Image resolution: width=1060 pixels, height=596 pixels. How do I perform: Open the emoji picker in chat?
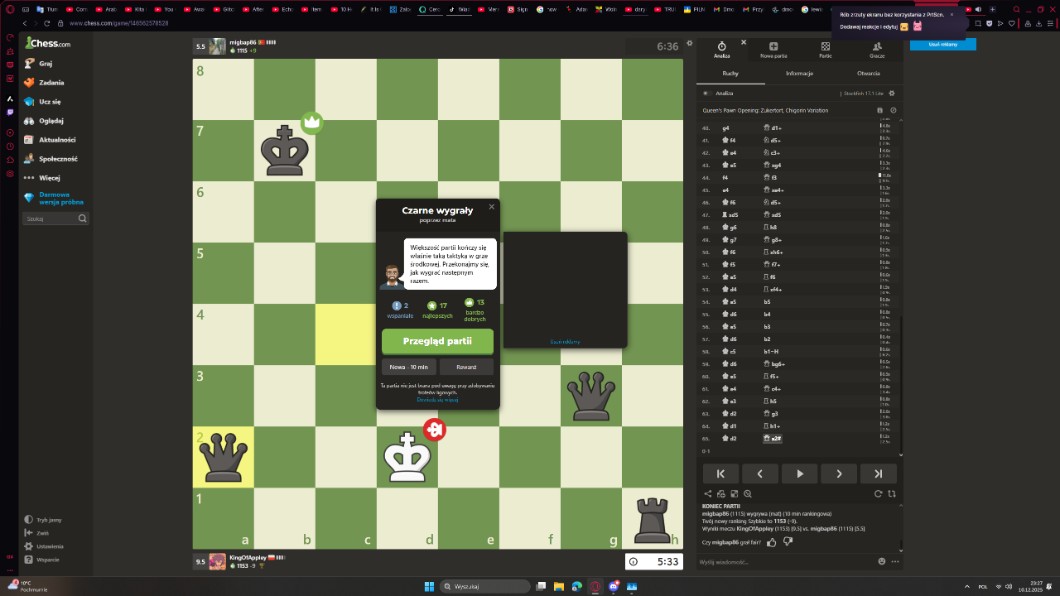[x=881, y=562]
